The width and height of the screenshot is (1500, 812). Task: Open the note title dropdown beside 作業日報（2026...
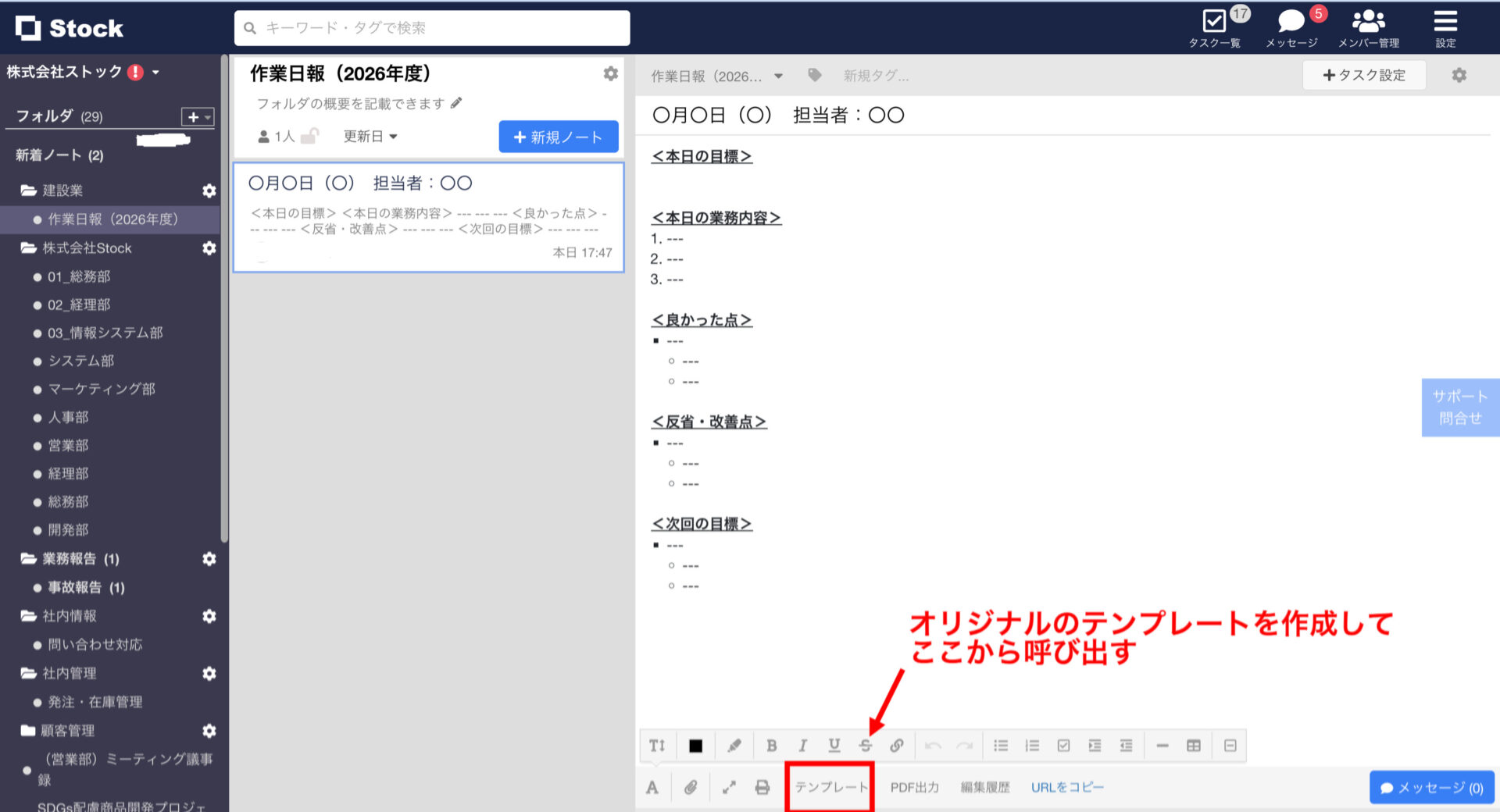778,76
